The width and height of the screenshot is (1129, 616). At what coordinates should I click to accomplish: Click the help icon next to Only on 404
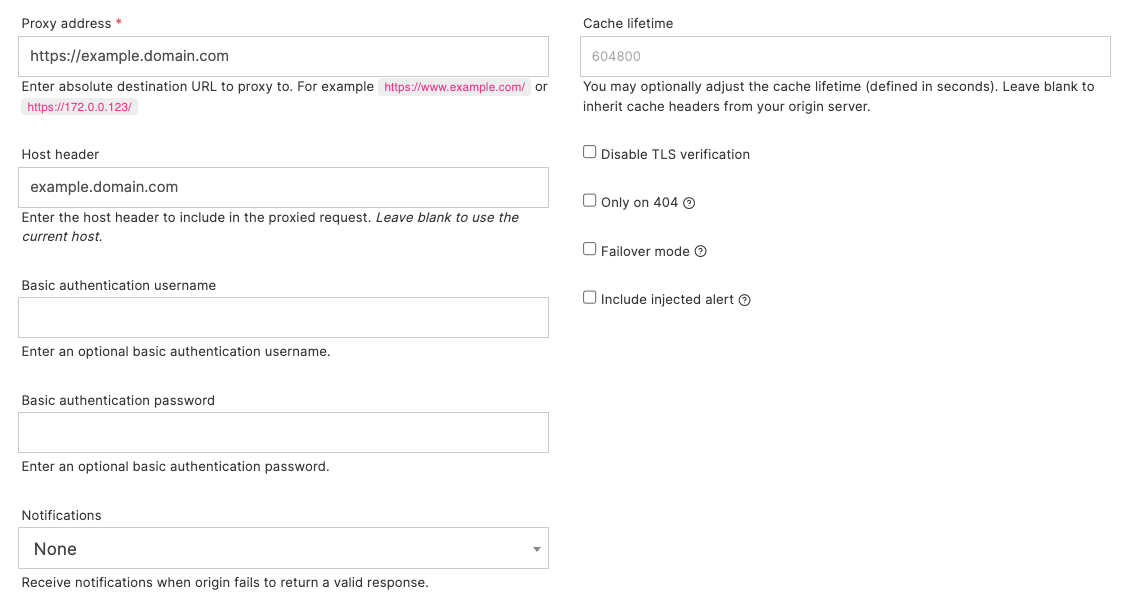pos(689,203)
